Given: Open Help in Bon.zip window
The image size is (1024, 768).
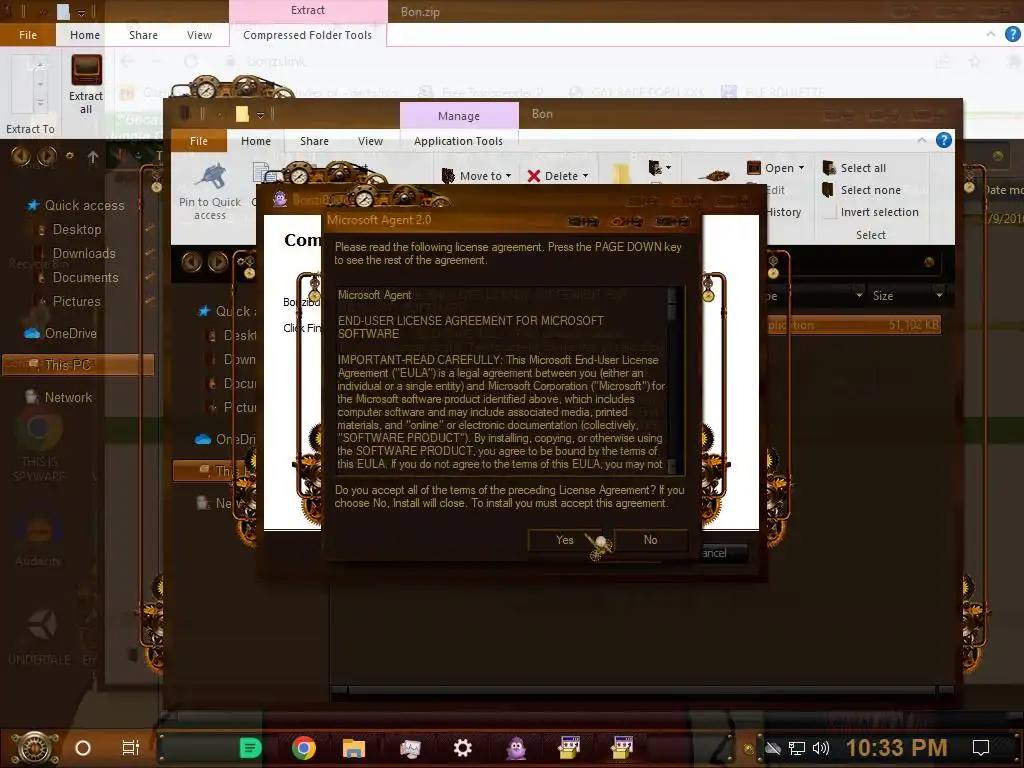Looking at the screenshot, I should tap(1012, 34).
